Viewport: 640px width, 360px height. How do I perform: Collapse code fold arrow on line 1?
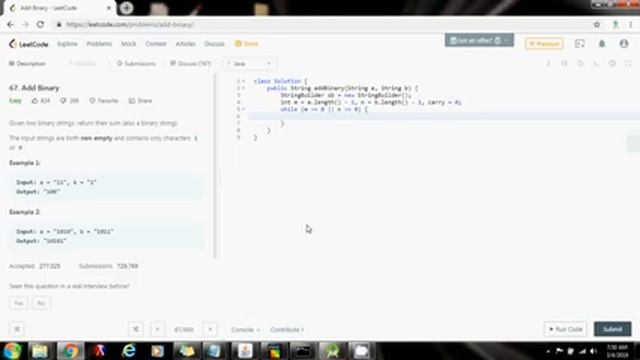[244, 81]
